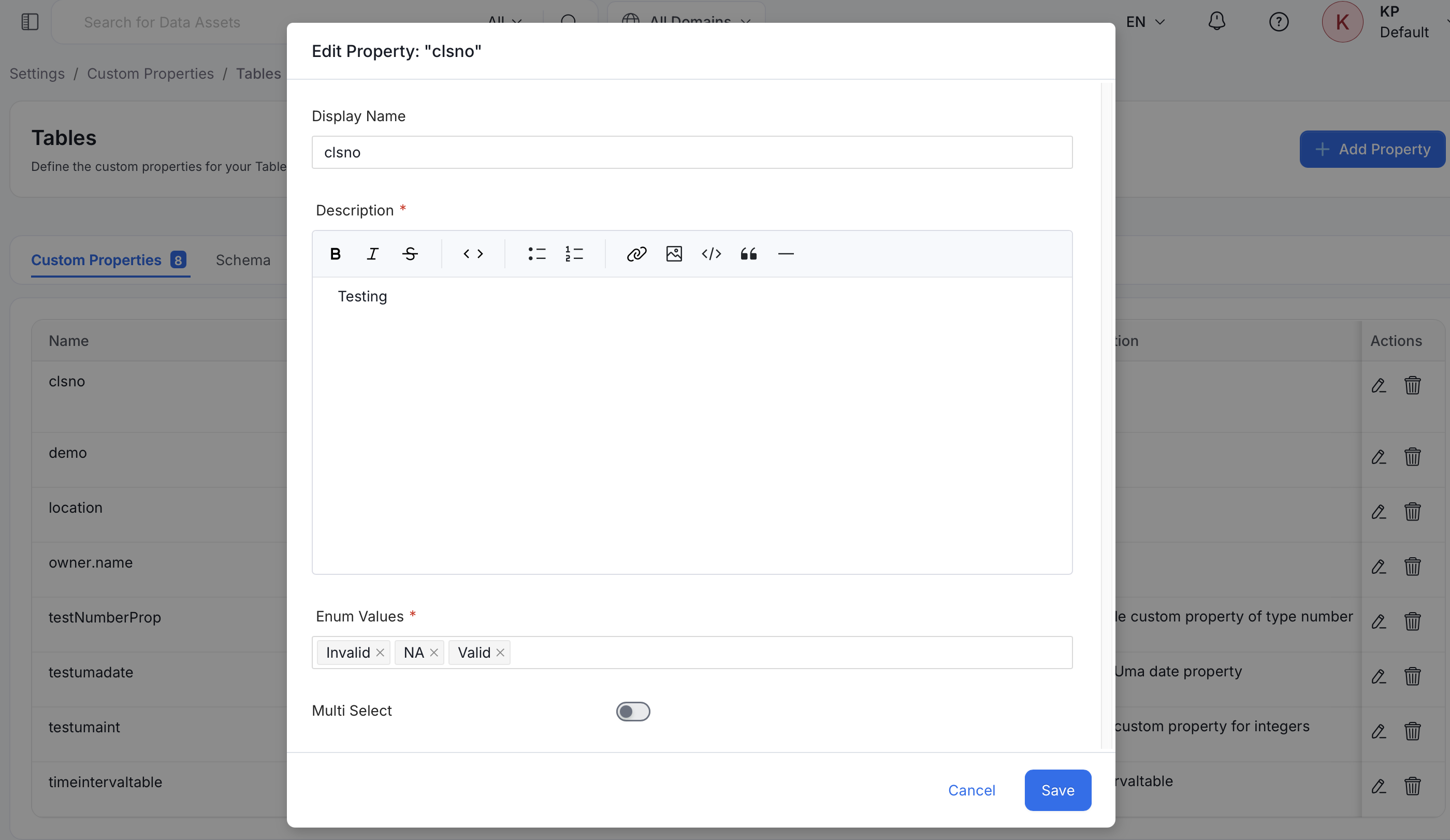Screen dimensions: 1450x840
Task: Click into the description text area
Action: (x=692, y=425)
